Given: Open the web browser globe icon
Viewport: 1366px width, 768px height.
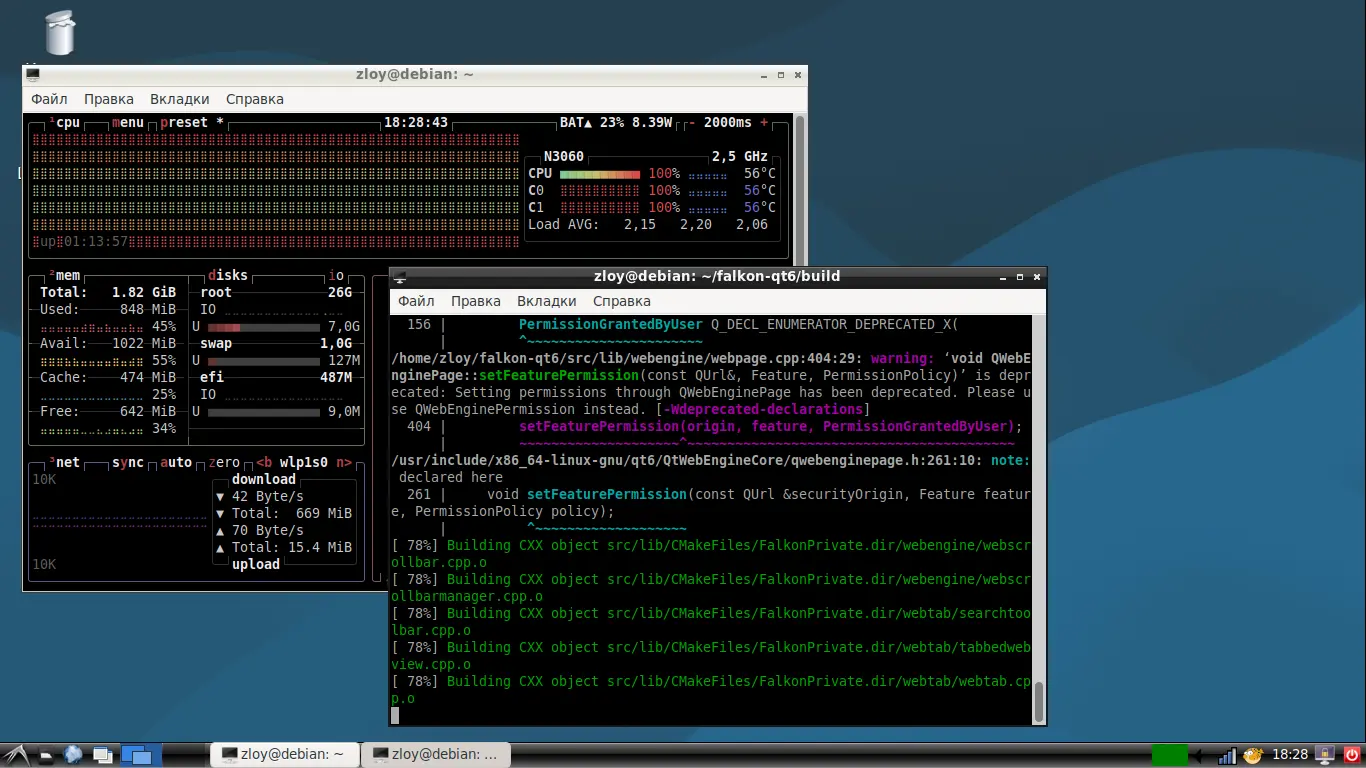Looking at the screenshot, I should [x=74, y=755].
